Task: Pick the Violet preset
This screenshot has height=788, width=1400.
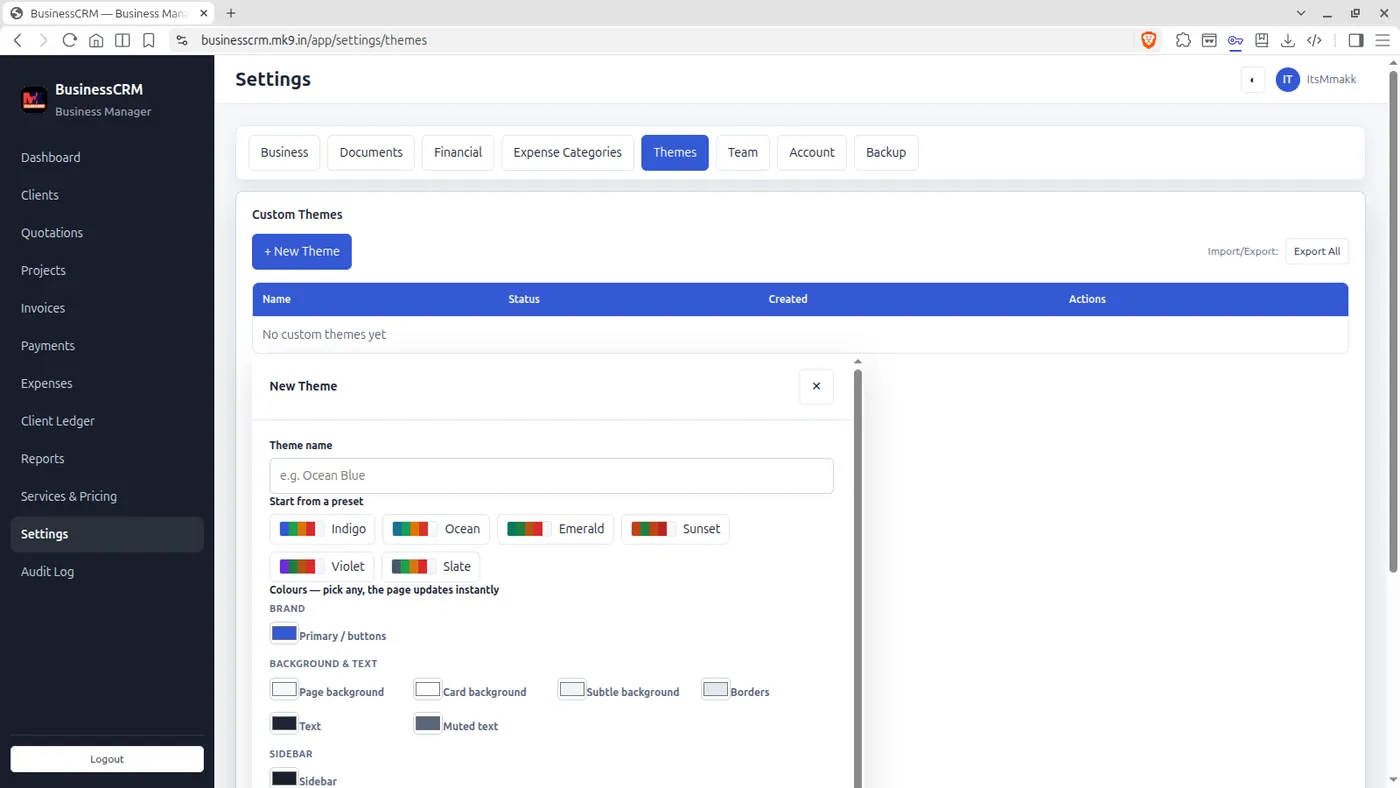Action: [322, 566]
